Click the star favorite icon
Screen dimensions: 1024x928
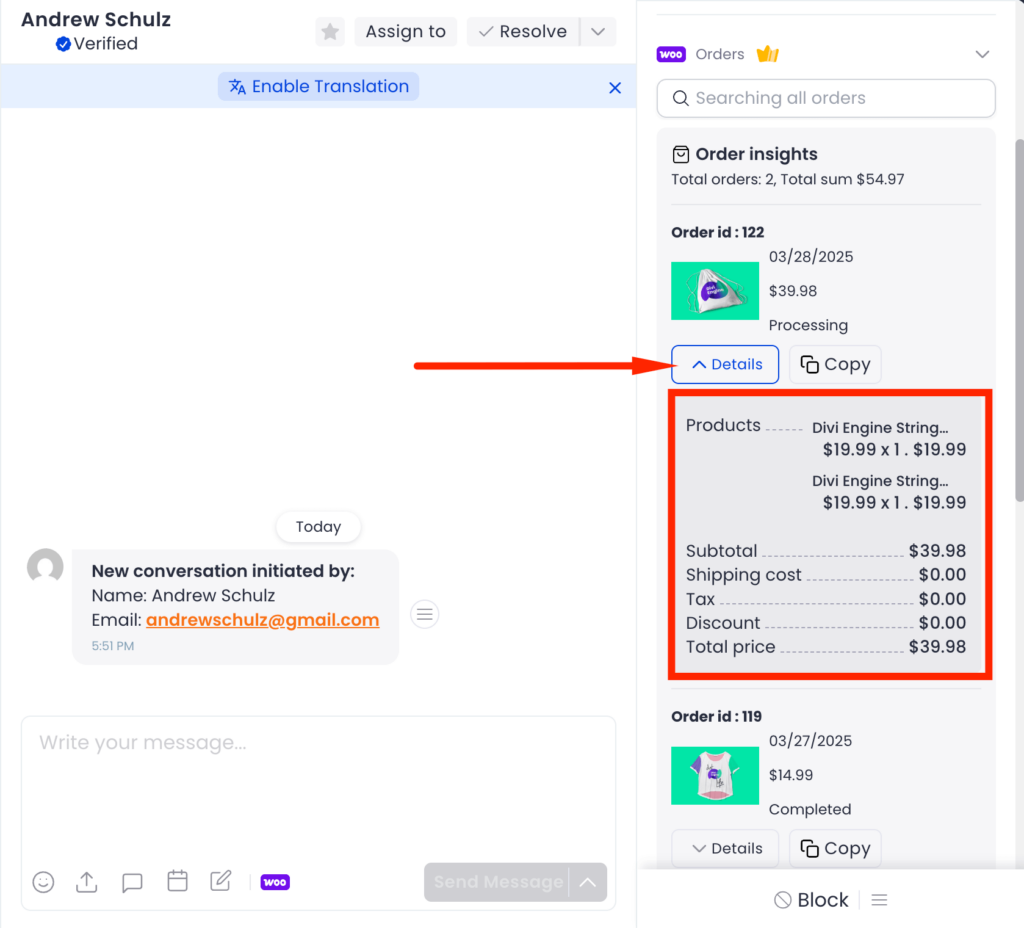click(x=330, y=32)
